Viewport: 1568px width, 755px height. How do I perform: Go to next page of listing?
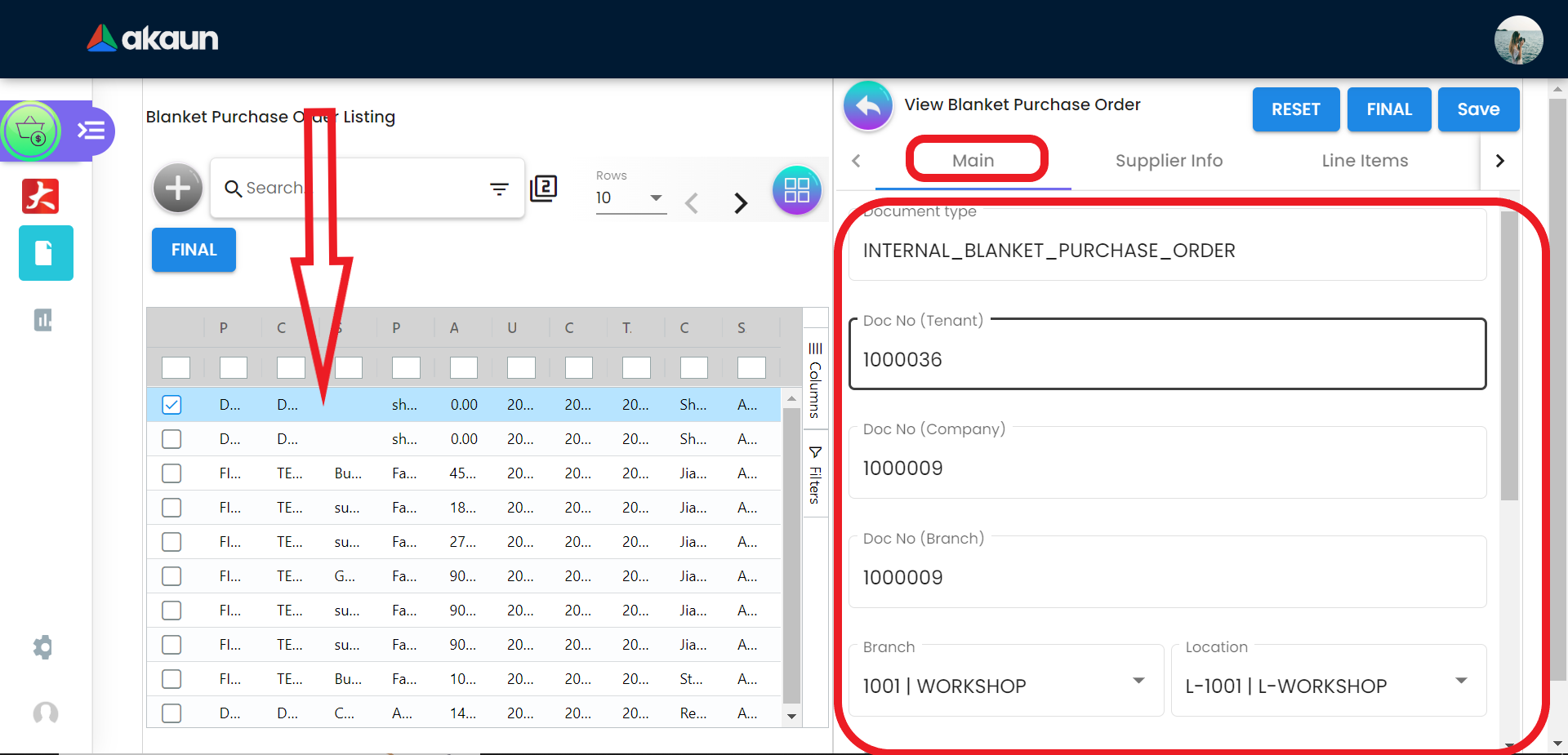pyautogui.click(x=740, y=202)
